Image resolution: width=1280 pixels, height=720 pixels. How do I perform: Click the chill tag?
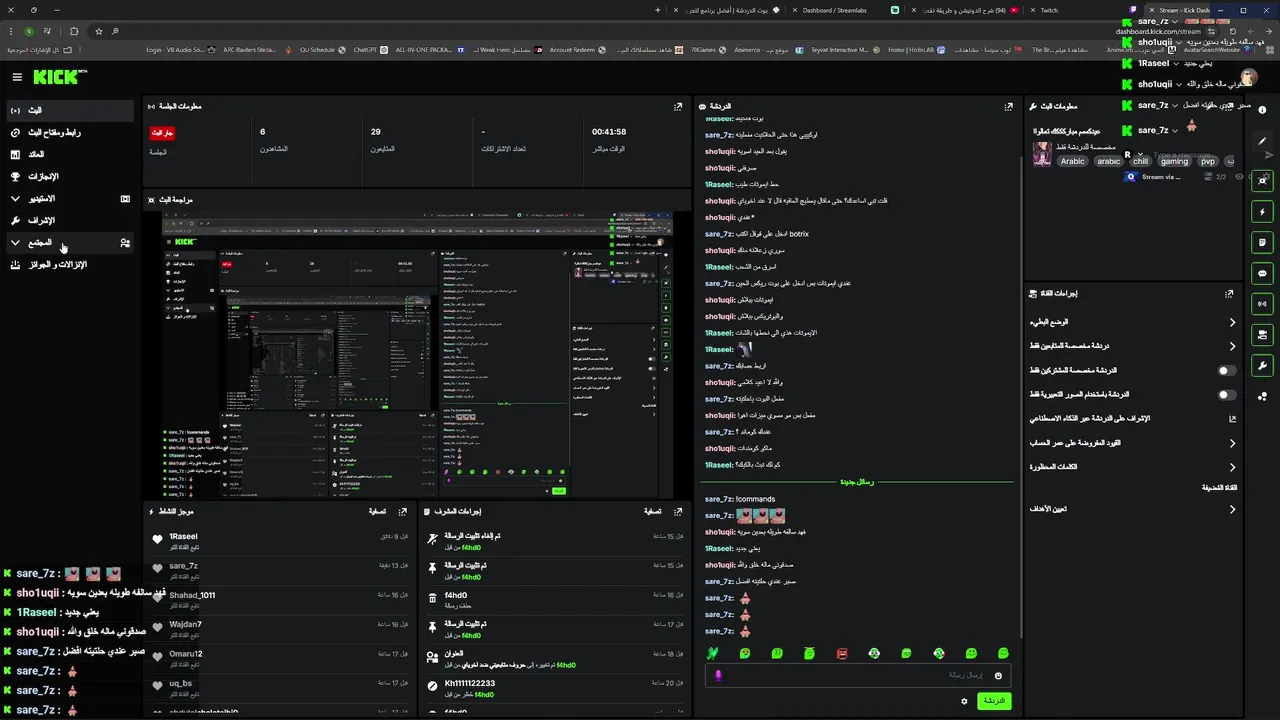click(x=1140, y=161)
